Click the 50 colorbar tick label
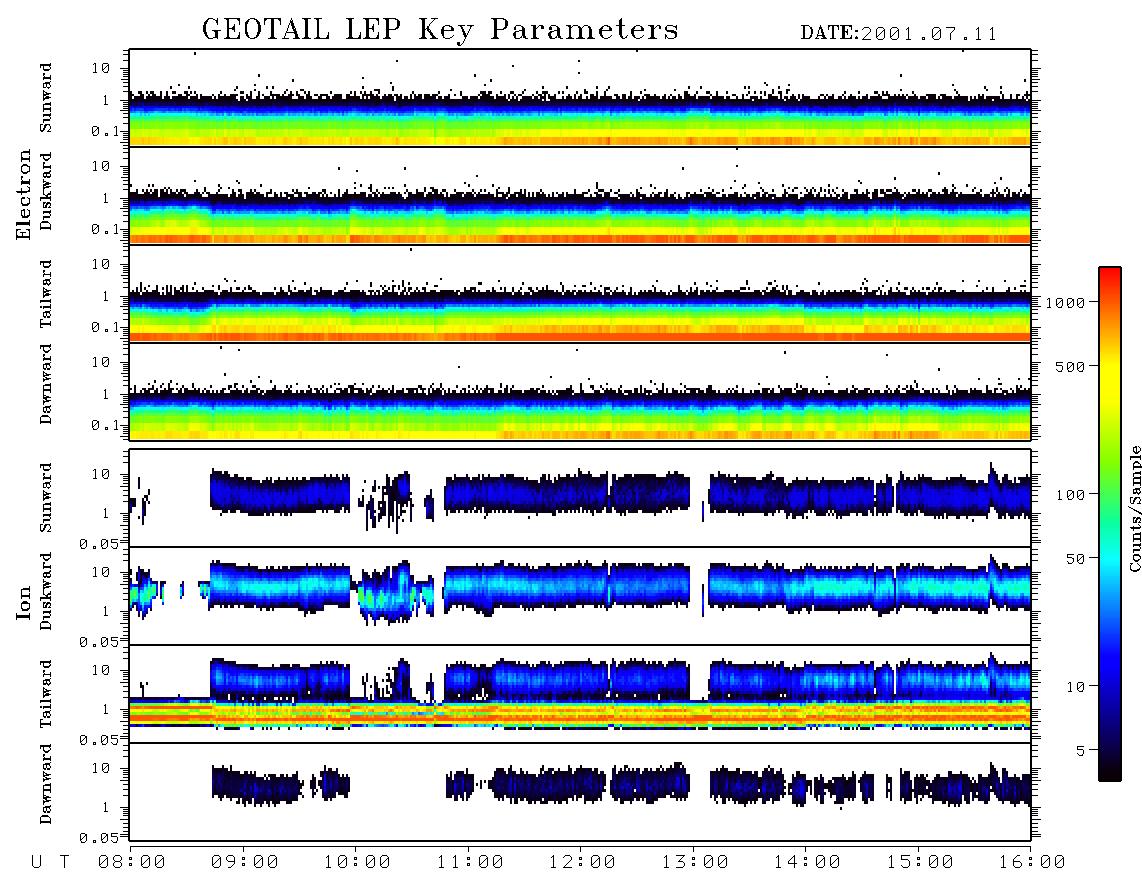Image resolution: width=1142 pixels, height=880 pixels. click(1076, 559)
